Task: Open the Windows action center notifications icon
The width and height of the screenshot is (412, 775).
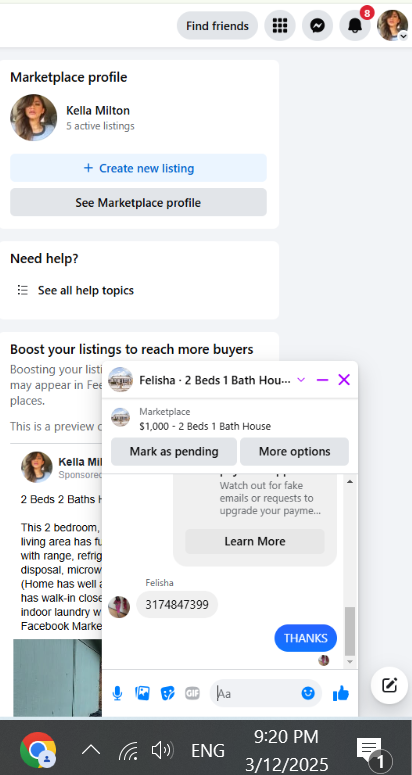Action: 373,752
